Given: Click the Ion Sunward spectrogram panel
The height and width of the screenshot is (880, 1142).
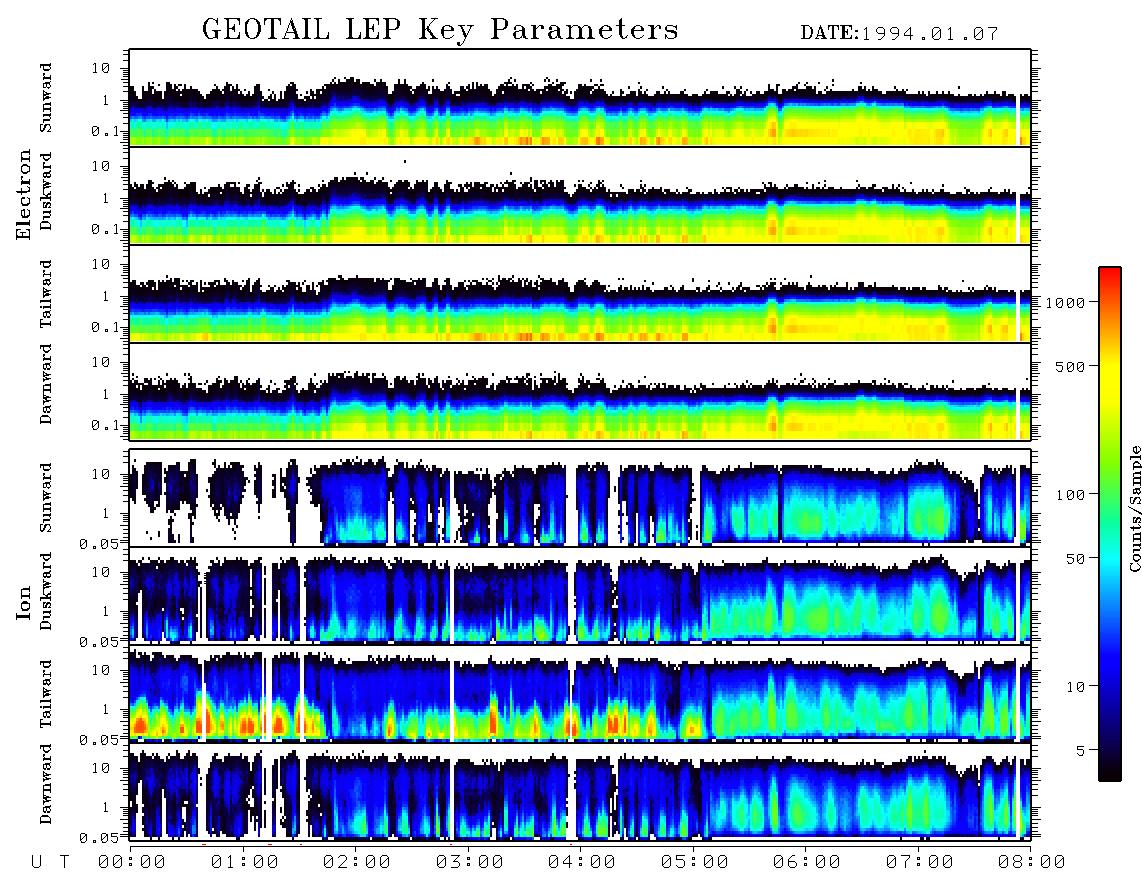Looking at the screenshot, I should pyautogui.click(x=580, y=498).
